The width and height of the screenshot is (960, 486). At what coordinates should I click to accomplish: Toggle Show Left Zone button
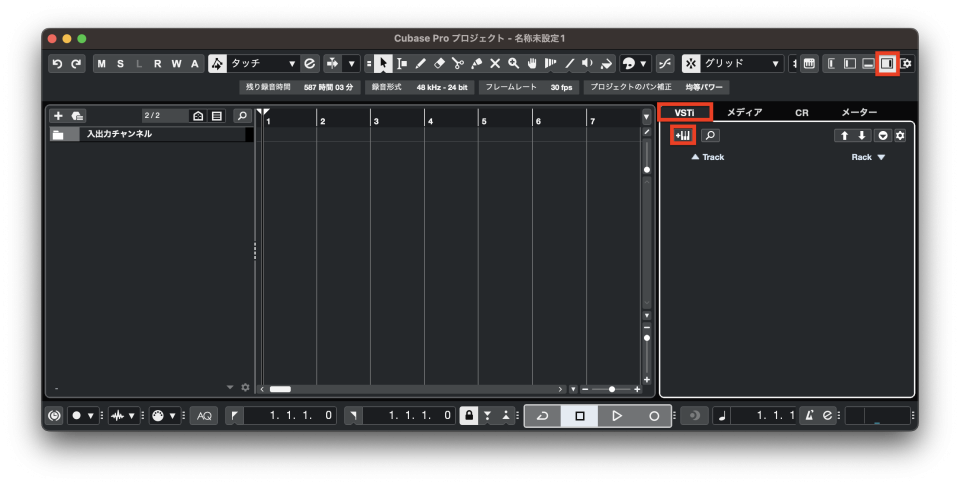click(x=850, y=64)
